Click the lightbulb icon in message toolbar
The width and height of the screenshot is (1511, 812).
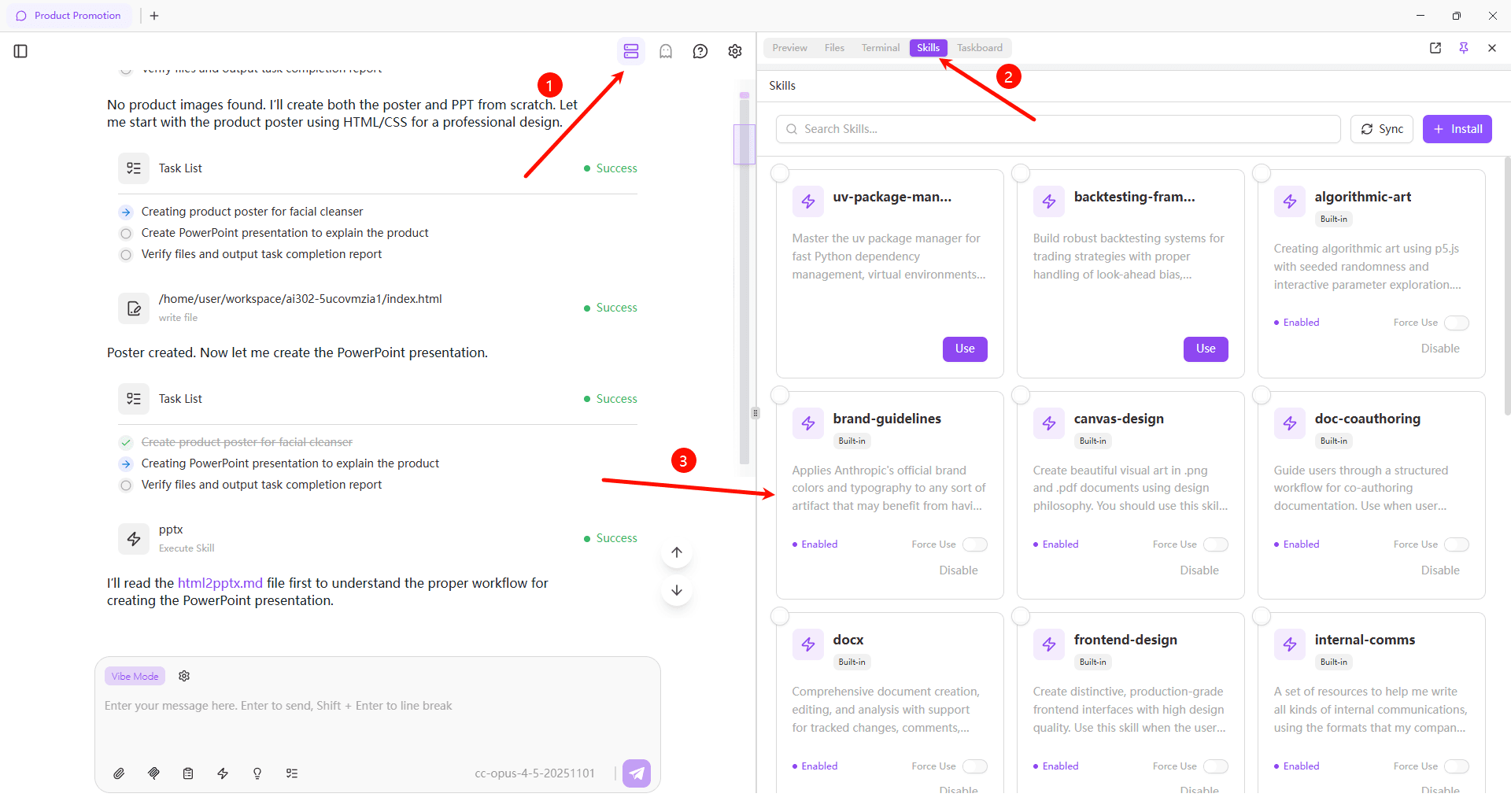[257, 773]
